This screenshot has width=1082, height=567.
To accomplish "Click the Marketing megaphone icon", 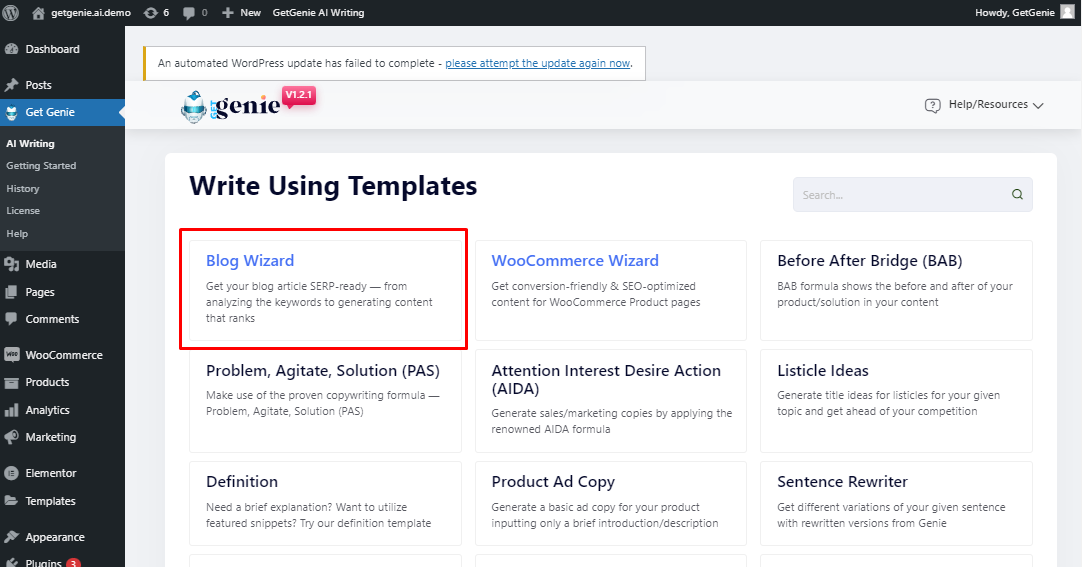I will point(11,437).
